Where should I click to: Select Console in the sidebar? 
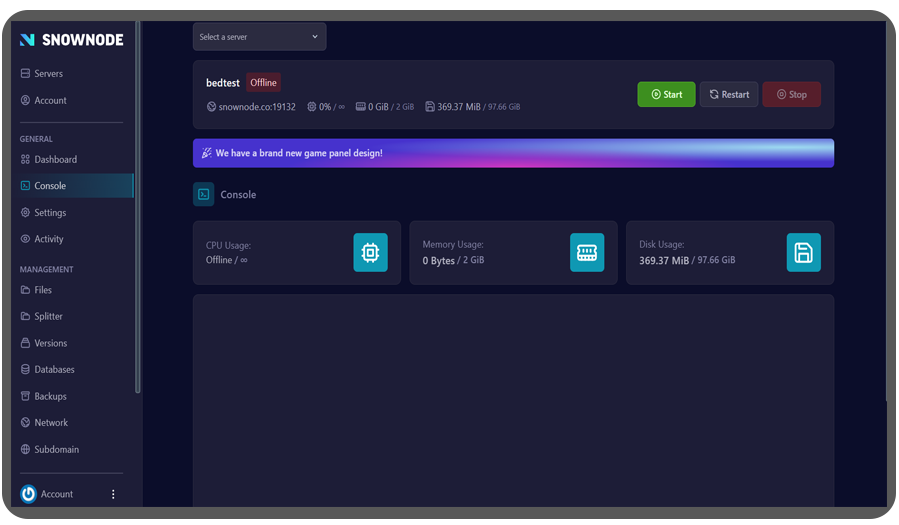coord(72,186)
